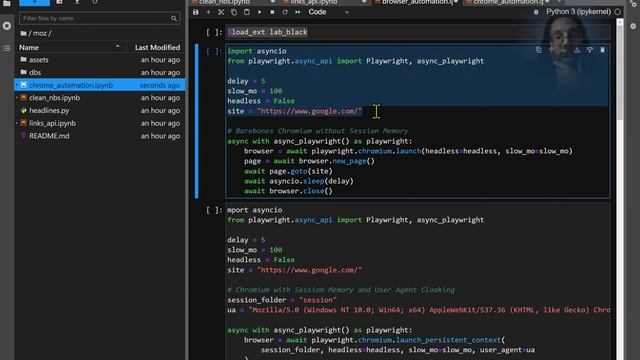Click the root folder icon in the breadcrumb
640x360 pixels.
tap(23, 33)
